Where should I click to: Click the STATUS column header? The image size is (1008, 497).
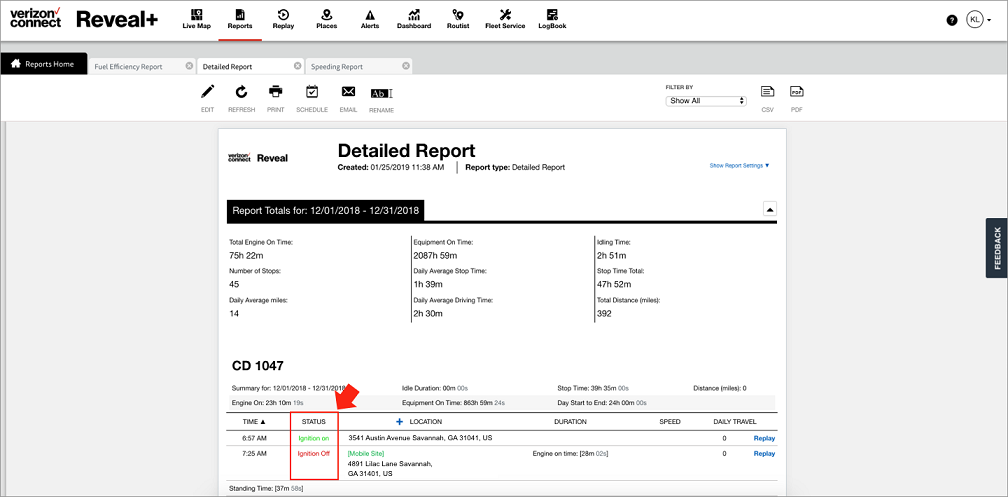(x=314, y=422)
